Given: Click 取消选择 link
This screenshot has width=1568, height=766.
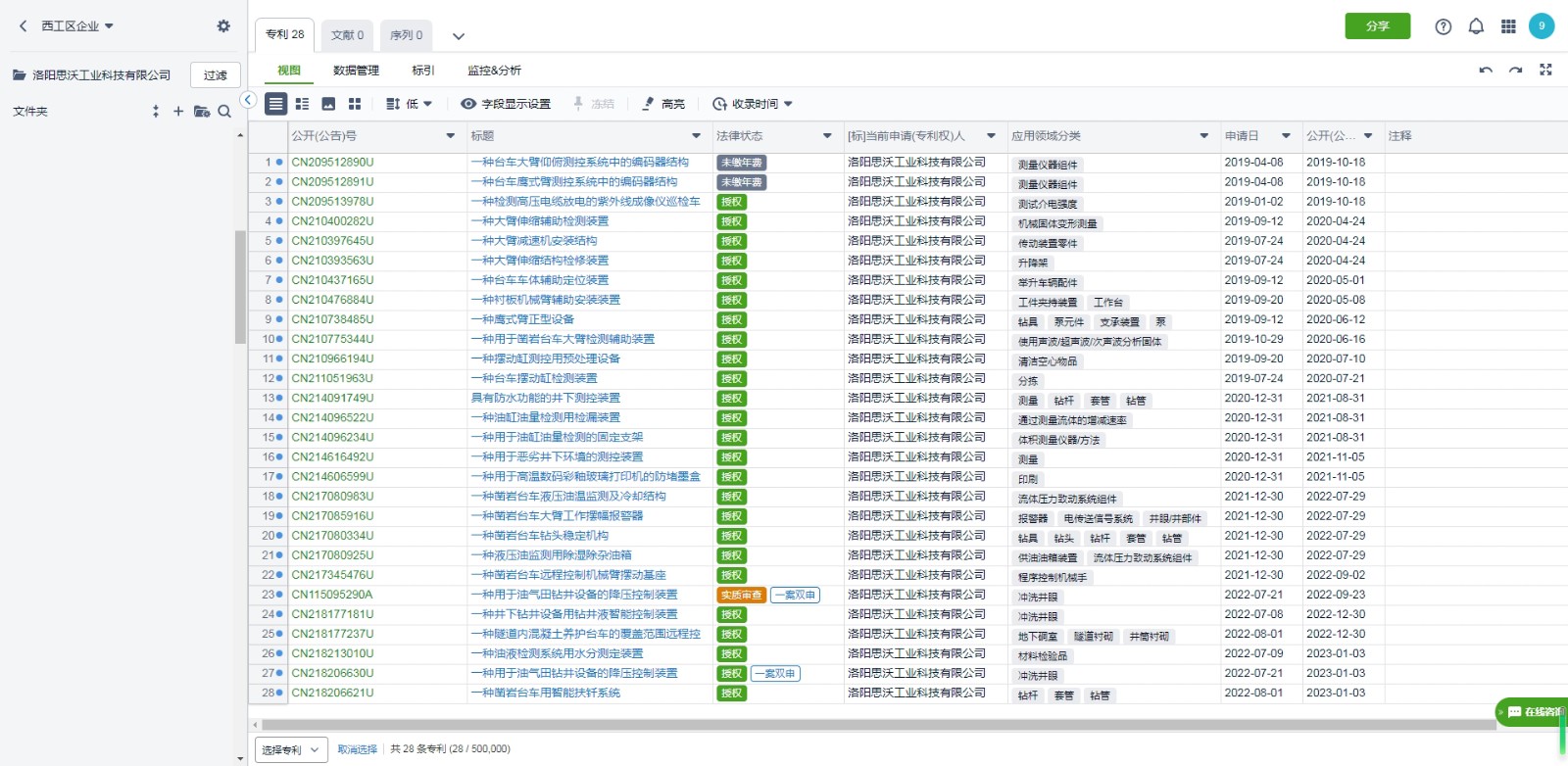Looking at the screenshot, I should [358, 749].
